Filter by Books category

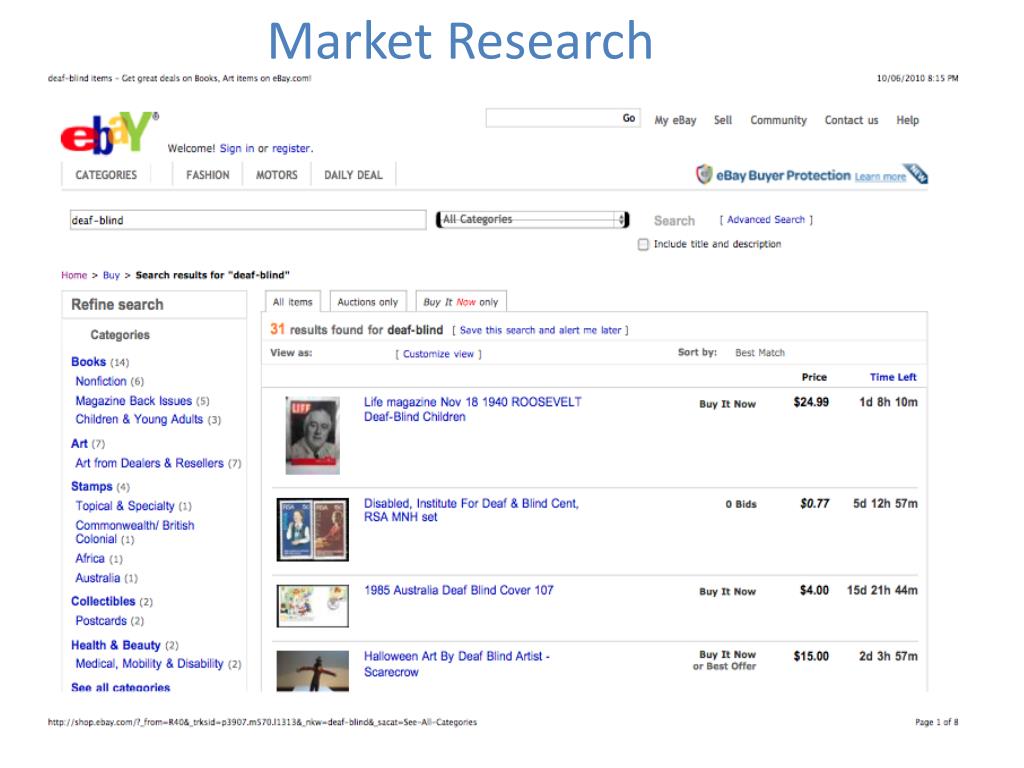[x=88, y=362]
